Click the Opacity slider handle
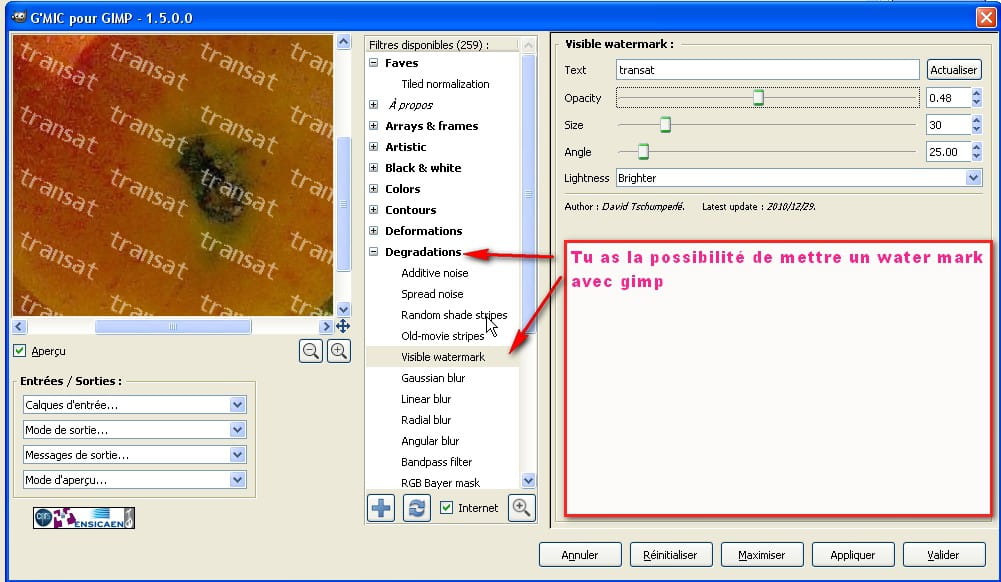 coord(758,98)
